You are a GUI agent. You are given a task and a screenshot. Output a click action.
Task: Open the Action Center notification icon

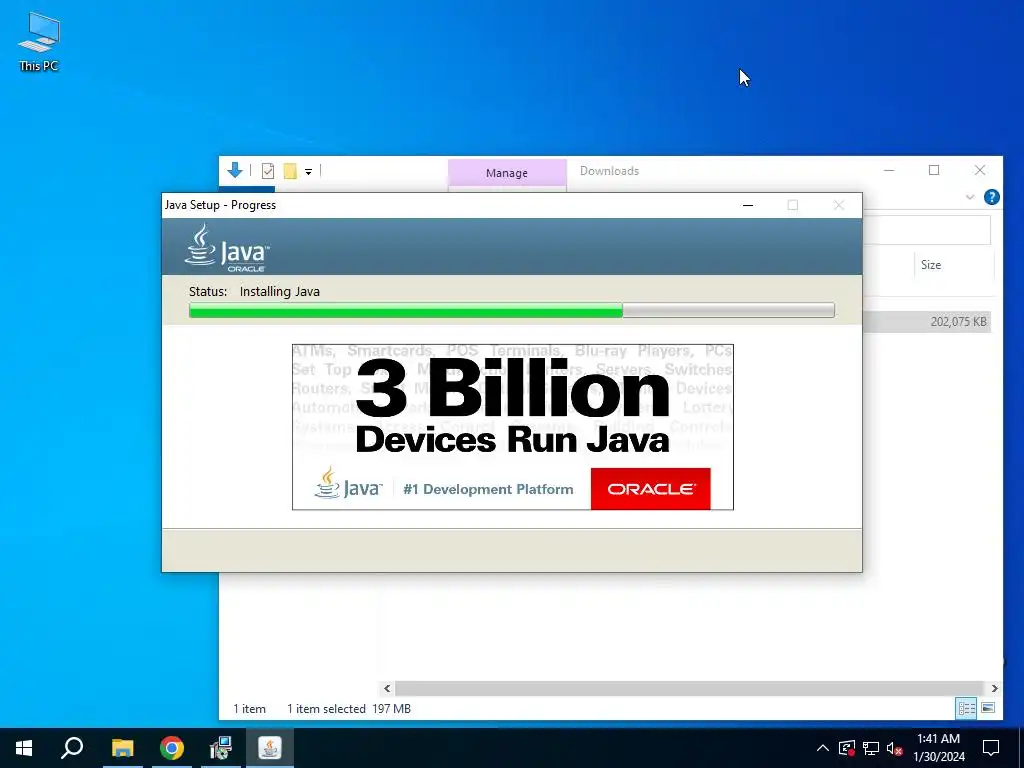(x=991, y=748)
